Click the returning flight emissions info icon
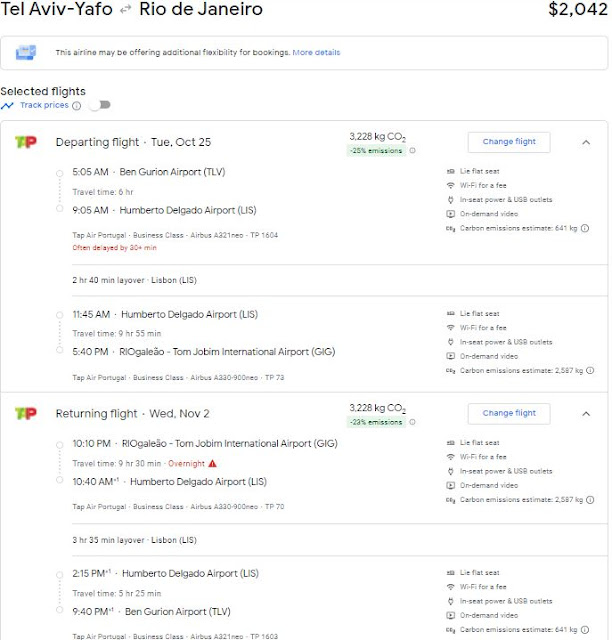Image resolution: width=612 pixels, height=640 pixels. point(412,422)
